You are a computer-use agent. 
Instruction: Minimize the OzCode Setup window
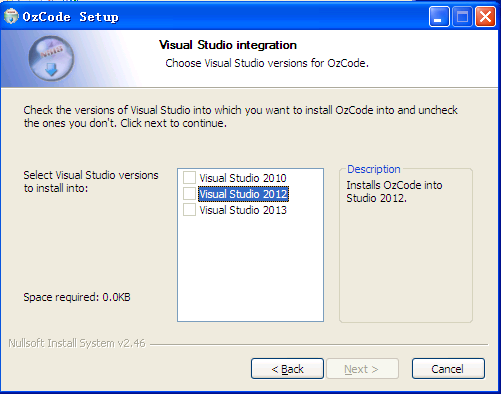click(439, 17)
